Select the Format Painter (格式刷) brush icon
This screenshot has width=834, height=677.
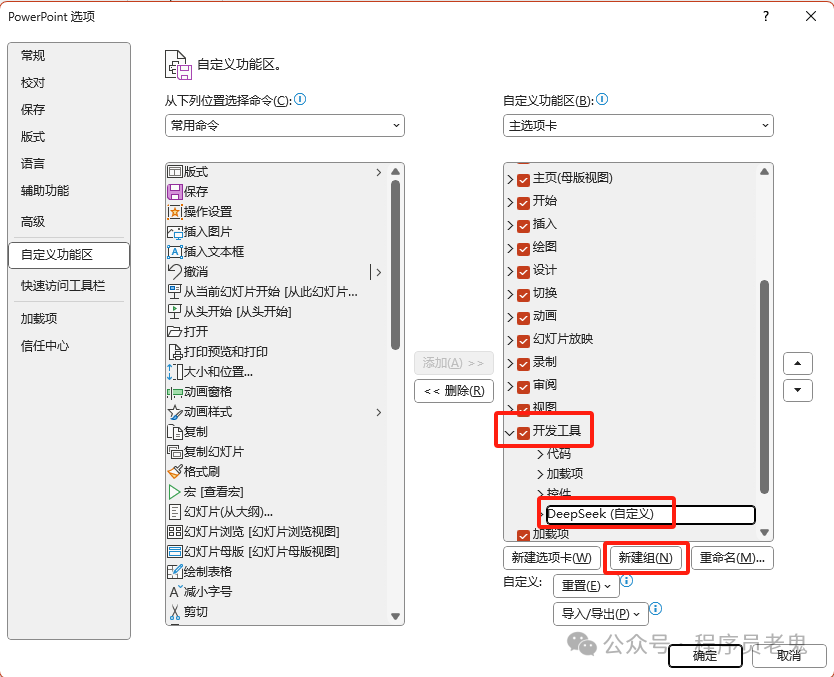pyautogui.click(x=174, y=472)
